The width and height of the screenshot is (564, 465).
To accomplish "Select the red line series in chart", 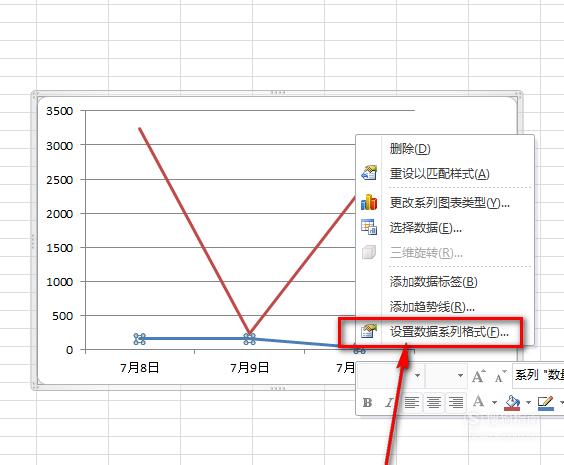I will (x=194, y=231).
